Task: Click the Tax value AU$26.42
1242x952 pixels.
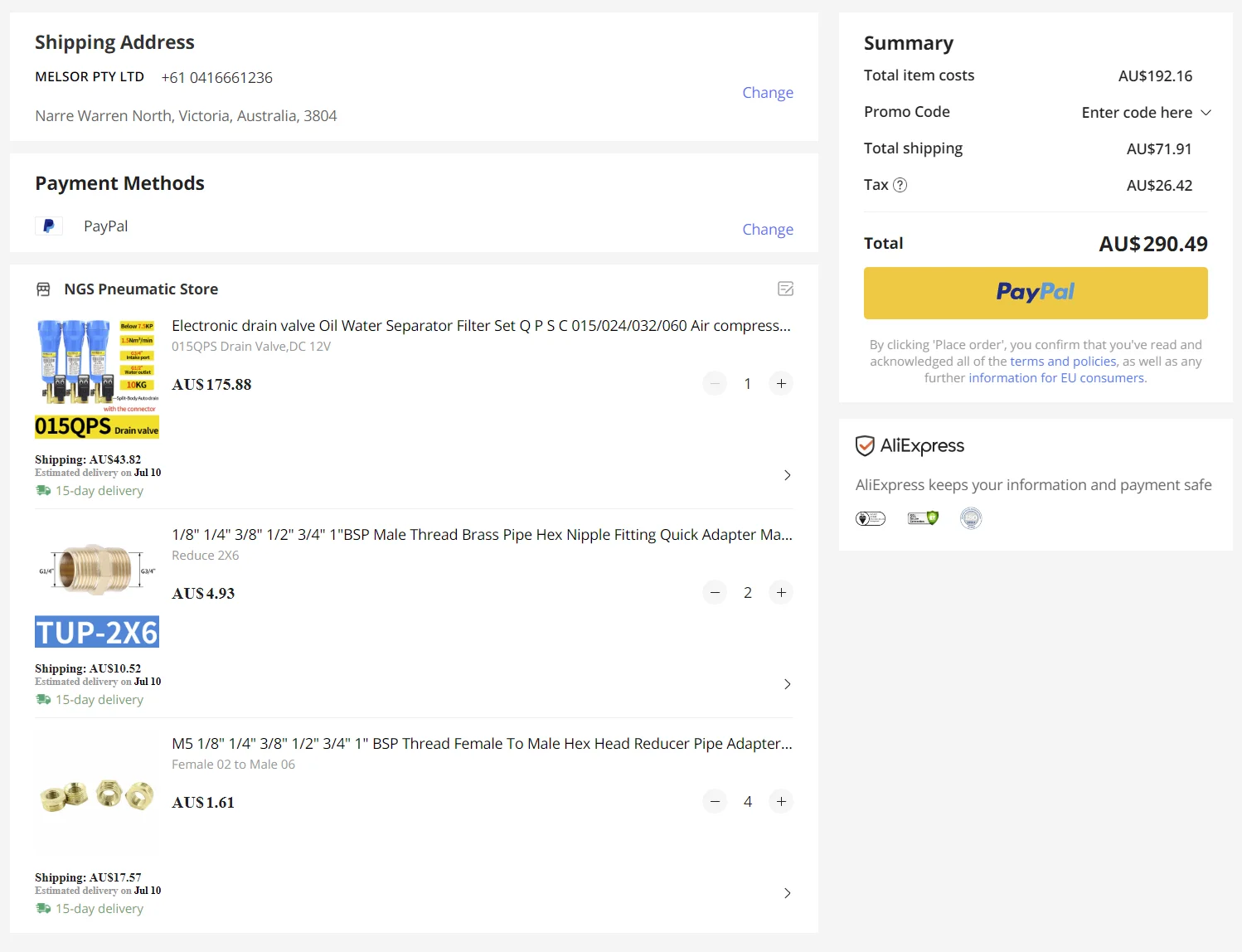Action: (1159, 186)
